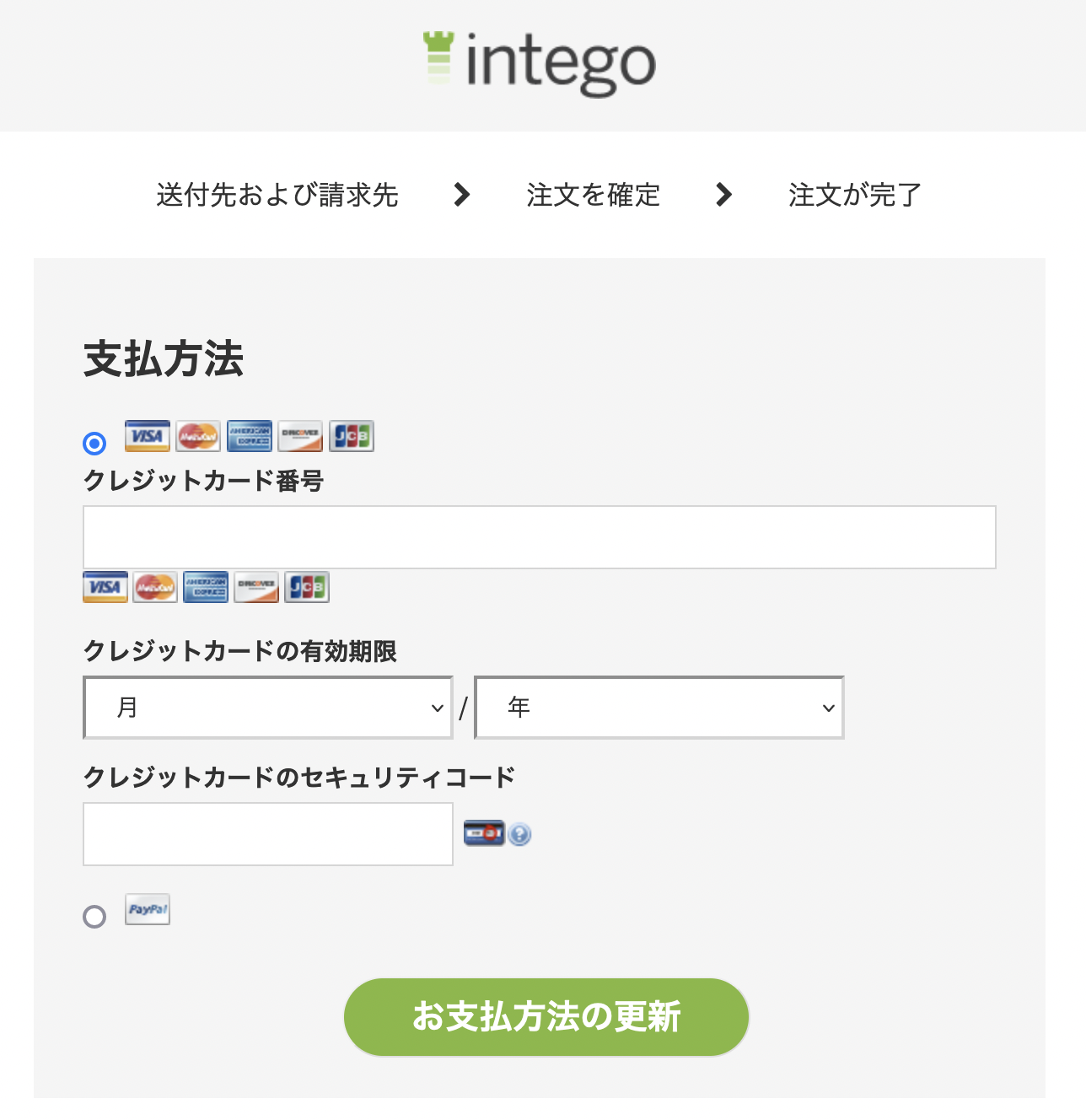Click the Visa icon below the card number field
The image size is (1086, 1120).
(105, 587)
